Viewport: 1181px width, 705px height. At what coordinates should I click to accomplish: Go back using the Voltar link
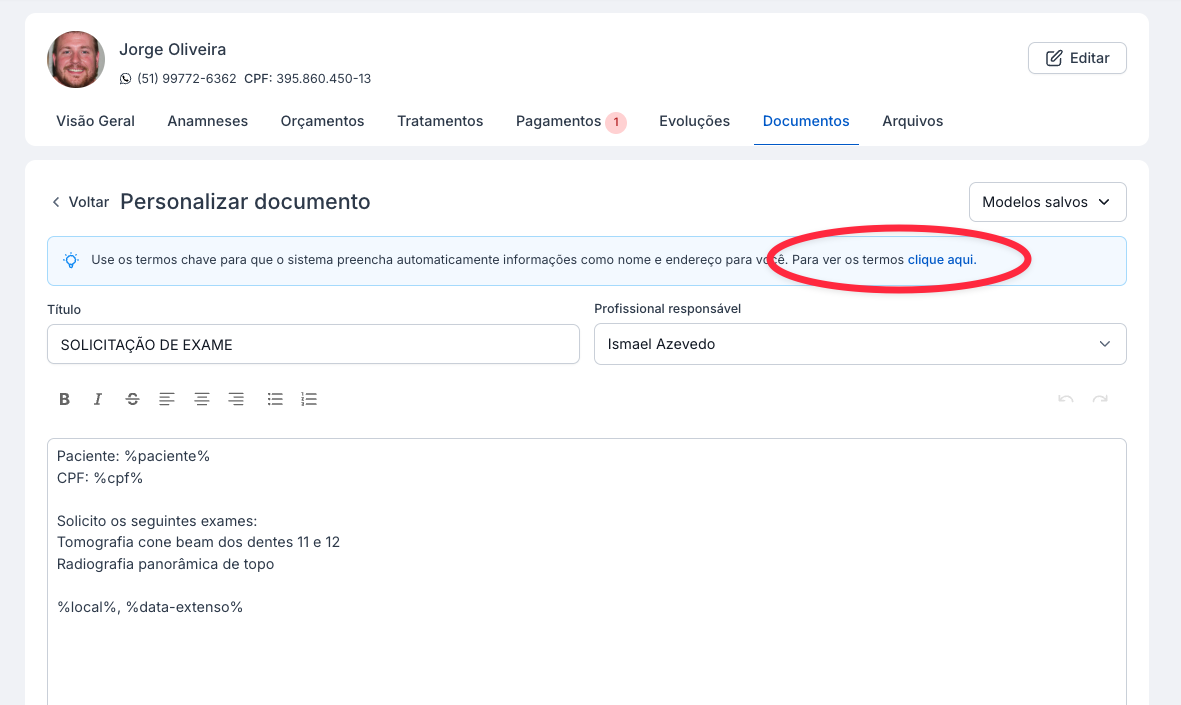(x=80, y=202)
